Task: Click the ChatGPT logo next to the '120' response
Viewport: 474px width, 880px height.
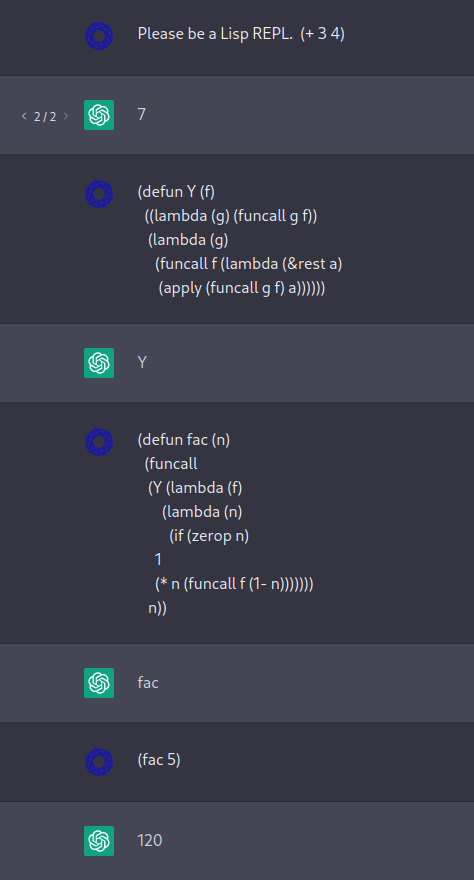Action: coord(99,841)
